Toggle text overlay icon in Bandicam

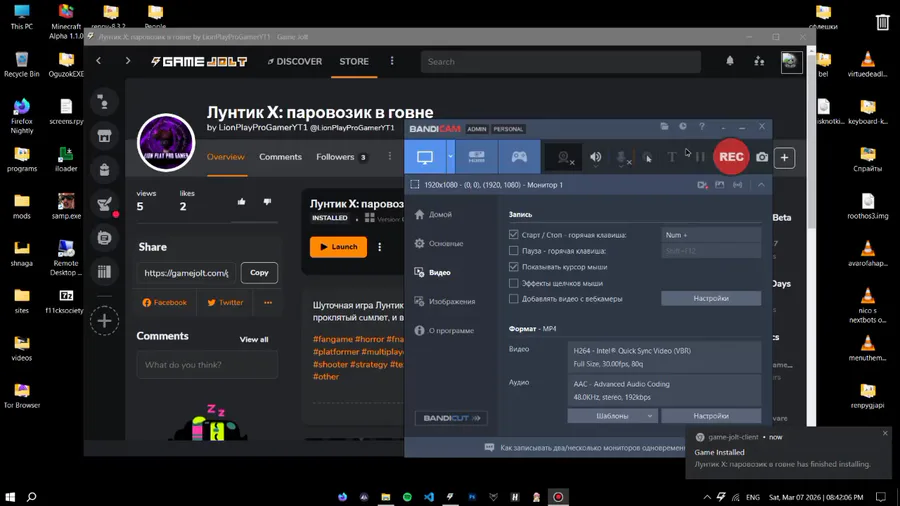[671, 157]
